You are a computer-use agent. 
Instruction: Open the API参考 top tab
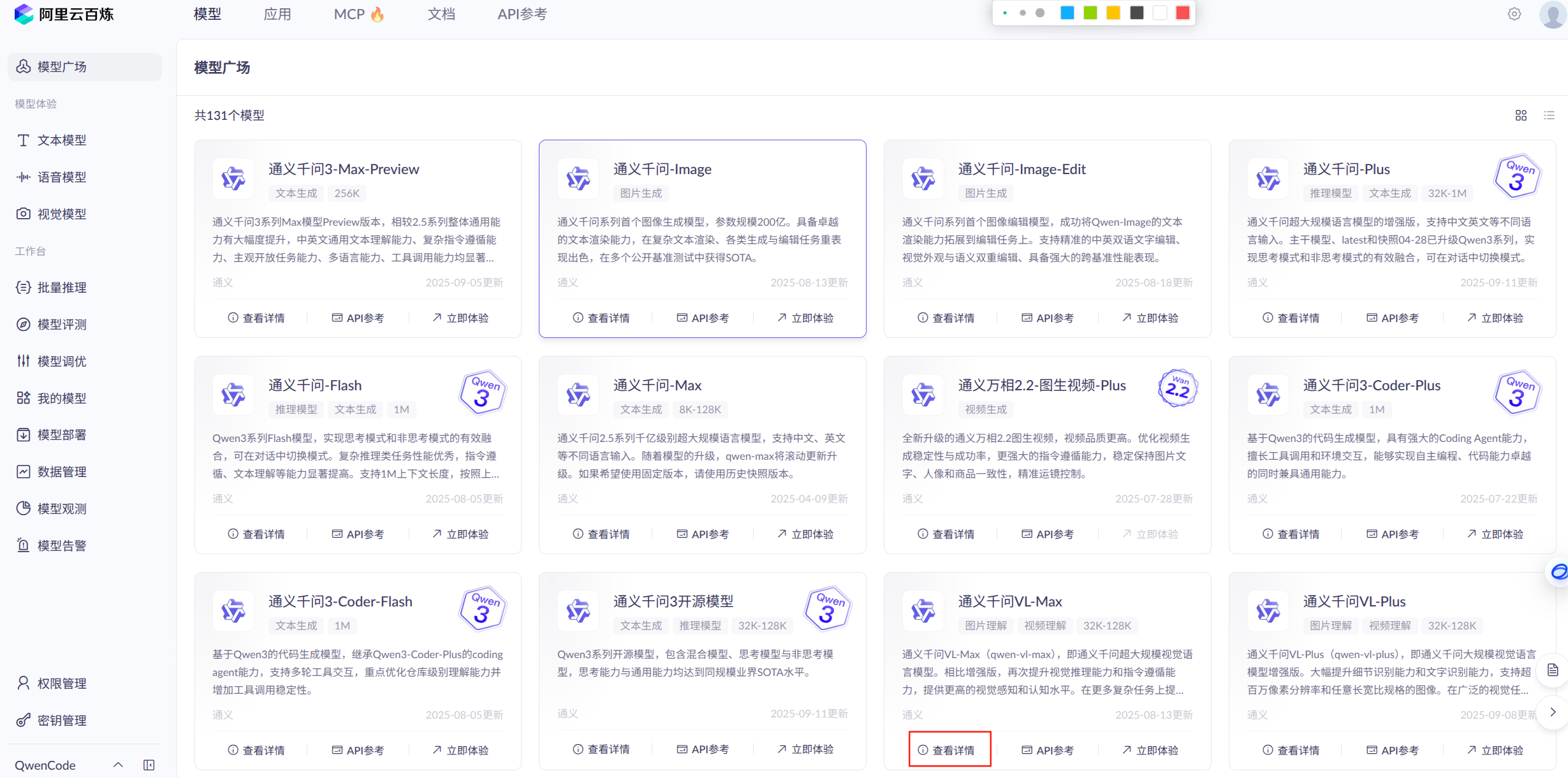[522, 14]
